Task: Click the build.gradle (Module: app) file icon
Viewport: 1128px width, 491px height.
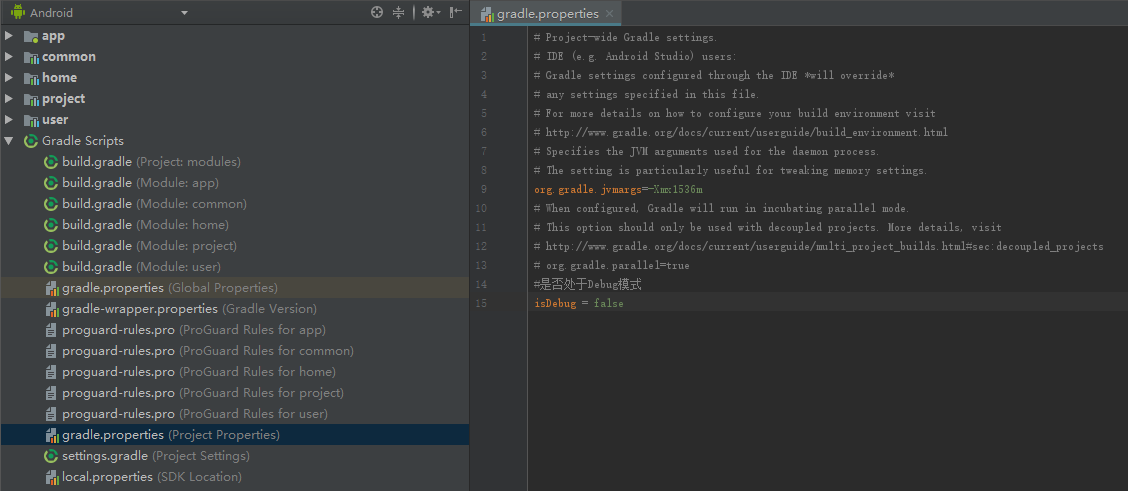Action: [51, 183]
